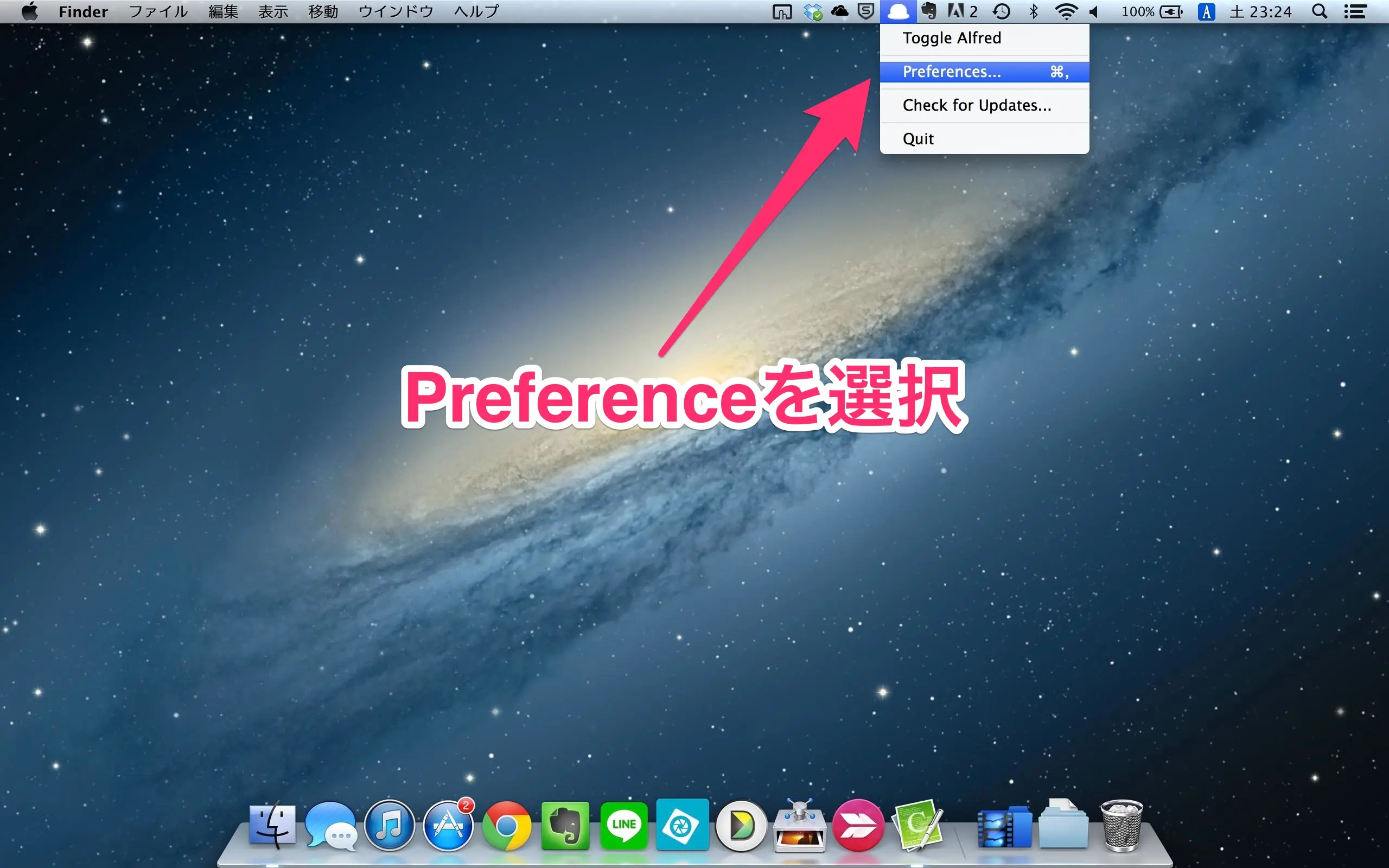The image size is (1389, 868).
Task: Click the shield S menu bar icon
Action: click(865, 11)
